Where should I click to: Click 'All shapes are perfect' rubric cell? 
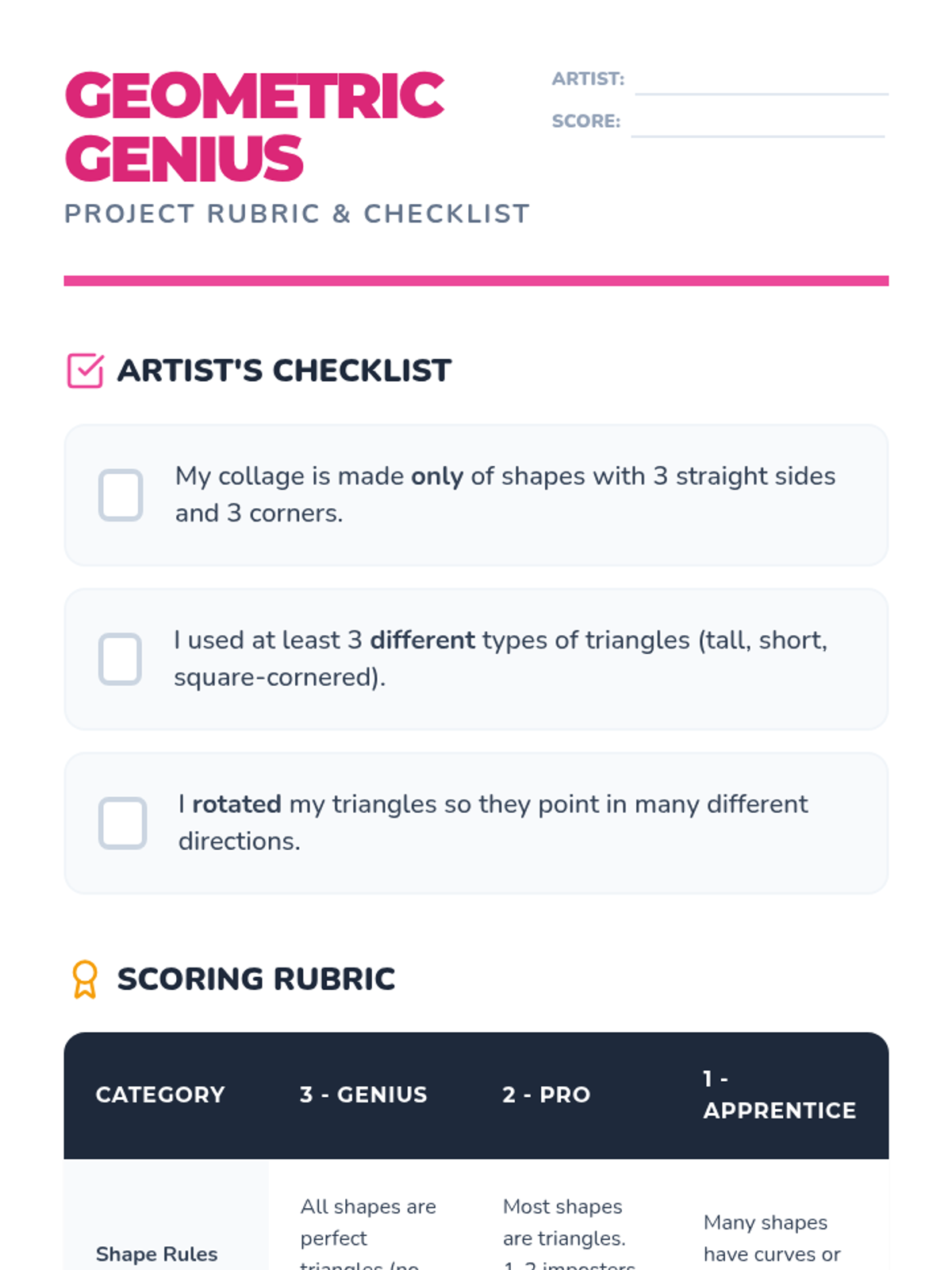tap(368, 1222)
